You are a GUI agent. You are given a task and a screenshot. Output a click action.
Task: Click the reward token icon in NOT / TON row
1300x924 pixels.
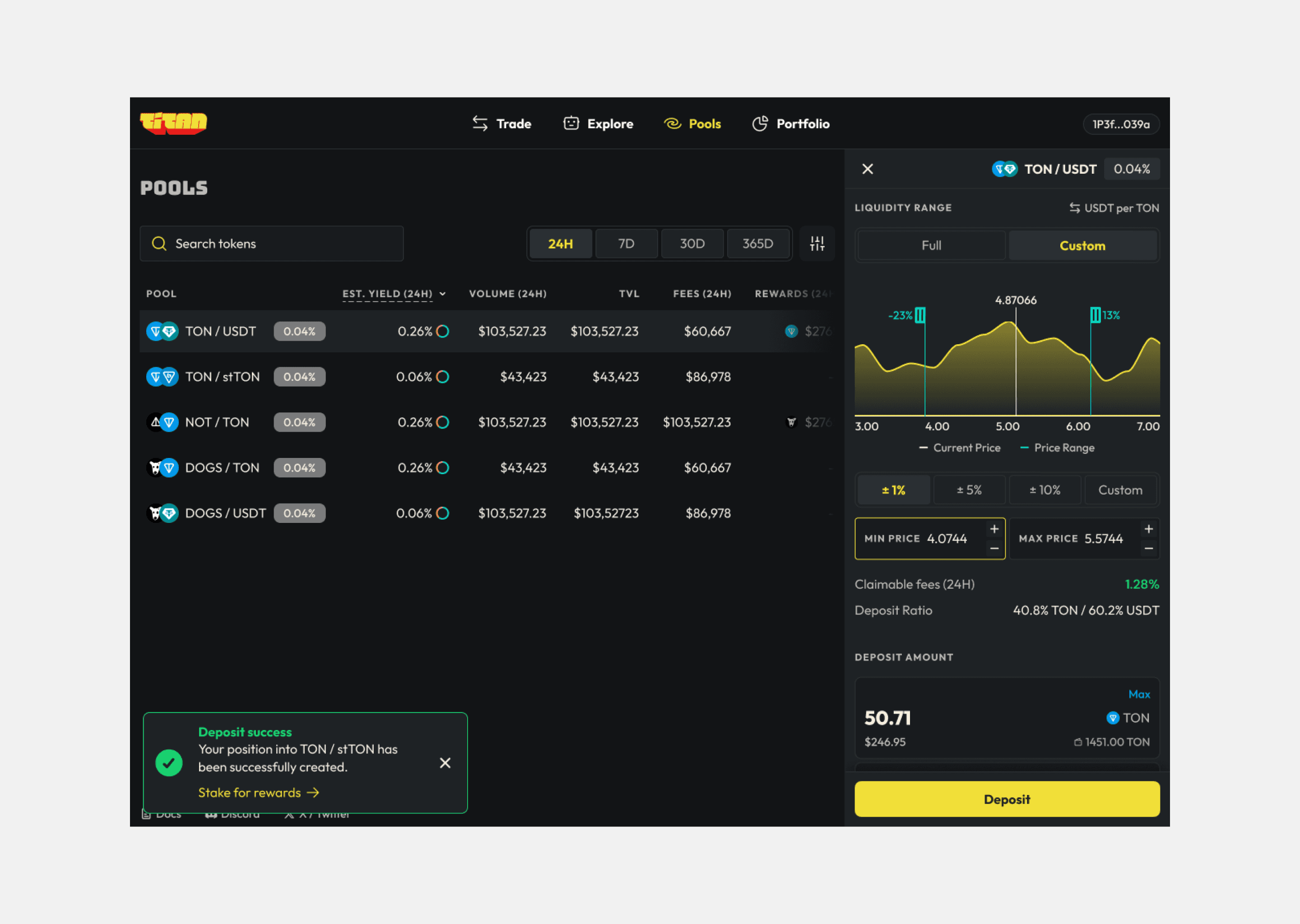(791, 422)
